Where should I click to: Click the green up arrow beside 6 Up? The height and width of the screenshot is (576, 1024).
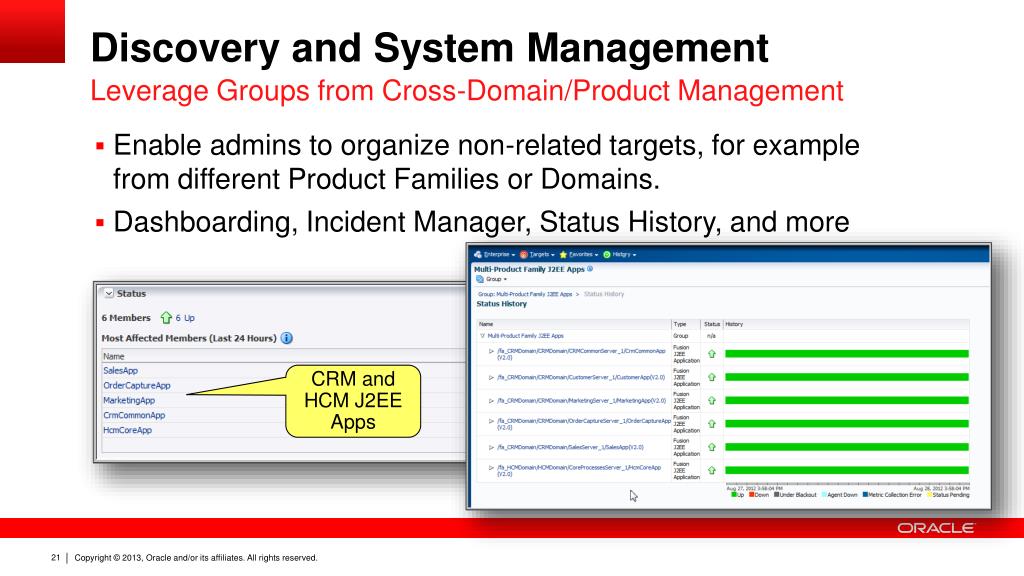[x=166, y=318]
